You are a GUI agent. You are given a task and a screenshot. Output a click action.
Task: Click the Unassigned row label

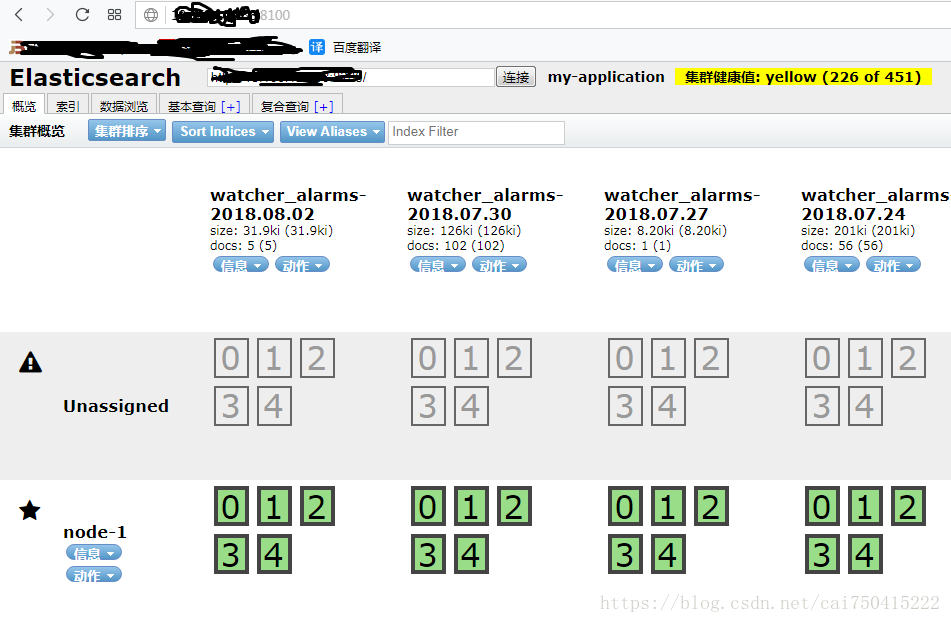pos(116,406)
